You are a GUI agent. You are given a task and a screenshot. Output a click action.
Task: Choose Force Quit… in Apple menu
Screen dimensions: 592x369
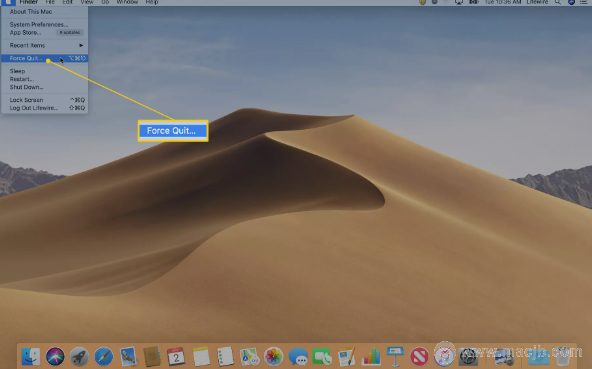pyautogui.click(x=45, y=58)
